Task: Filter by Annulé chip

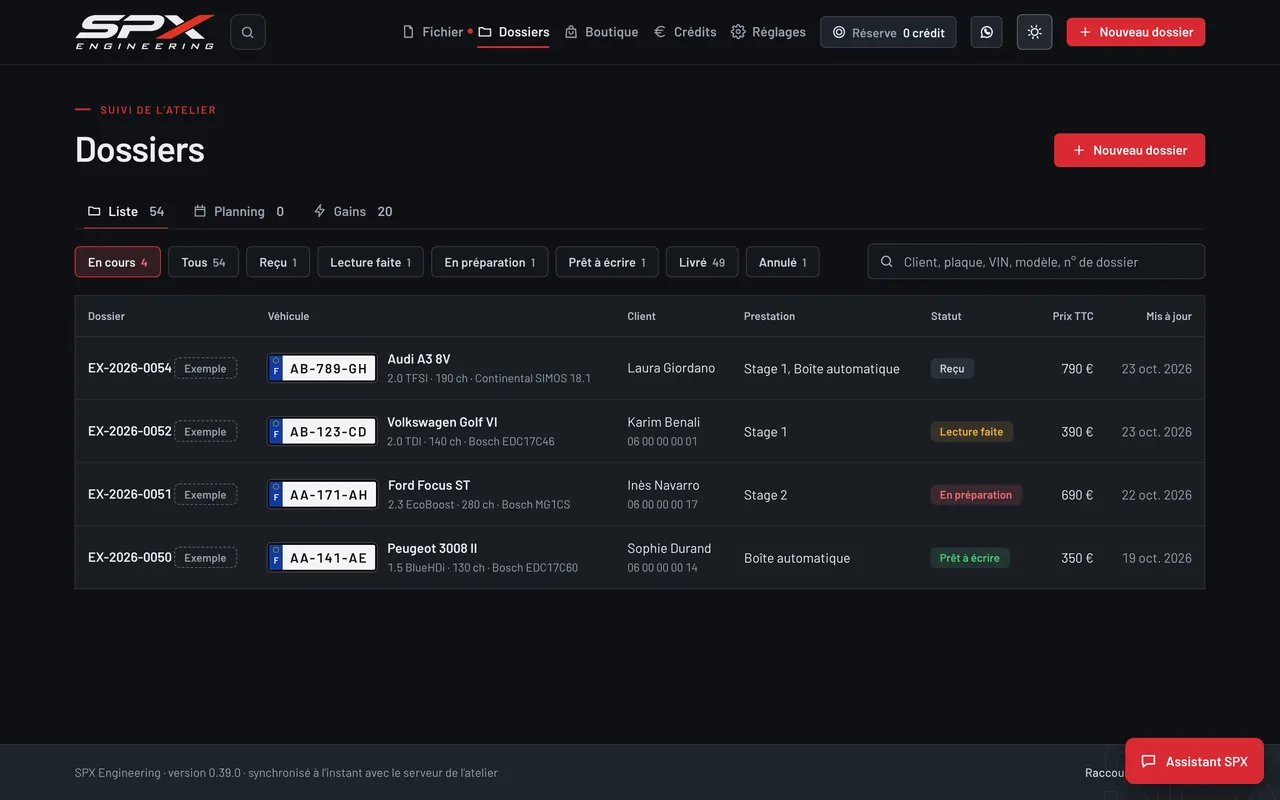Action: pos(783,262)
